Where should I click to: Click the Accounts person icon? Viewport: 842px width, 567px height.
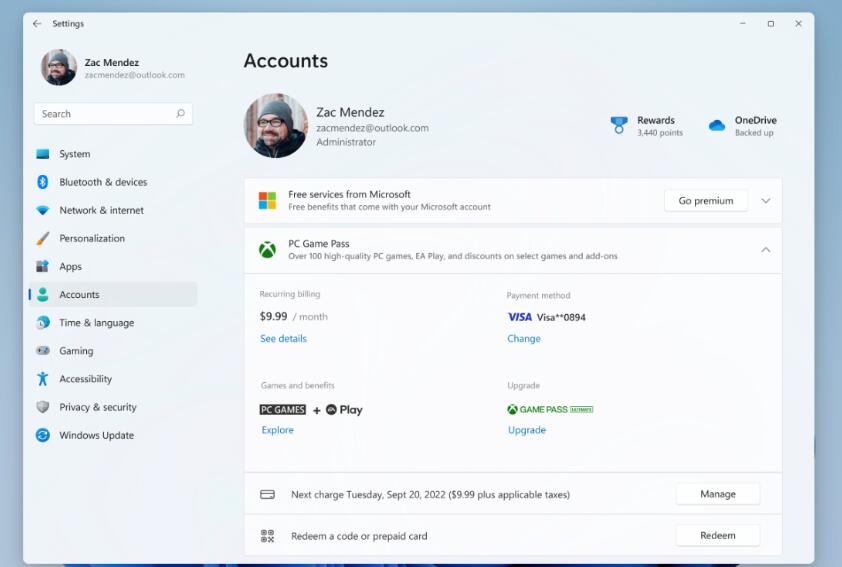pos(43,294)
